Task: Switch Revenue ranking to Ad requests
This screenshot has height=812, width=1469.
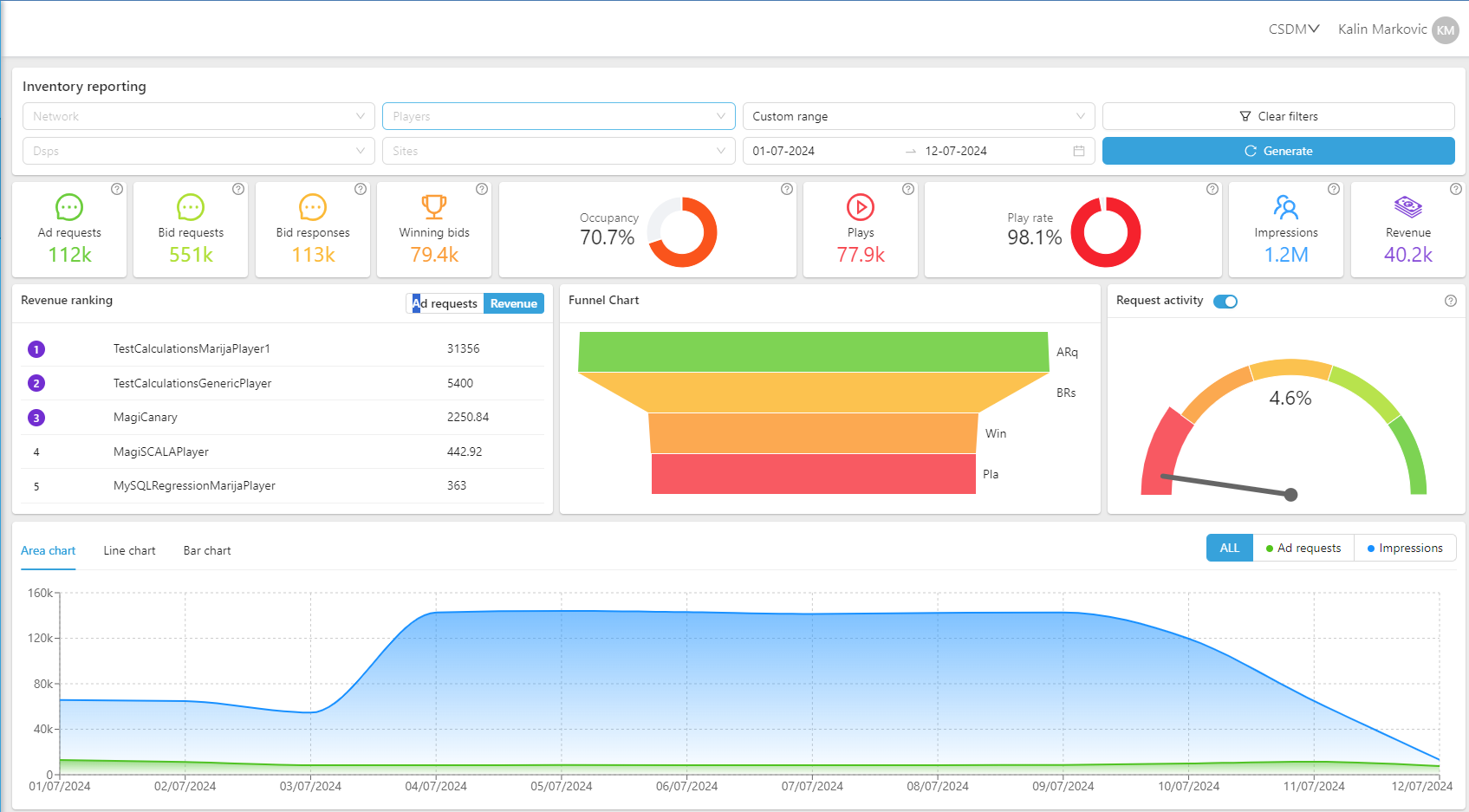Action: point(445,303)
